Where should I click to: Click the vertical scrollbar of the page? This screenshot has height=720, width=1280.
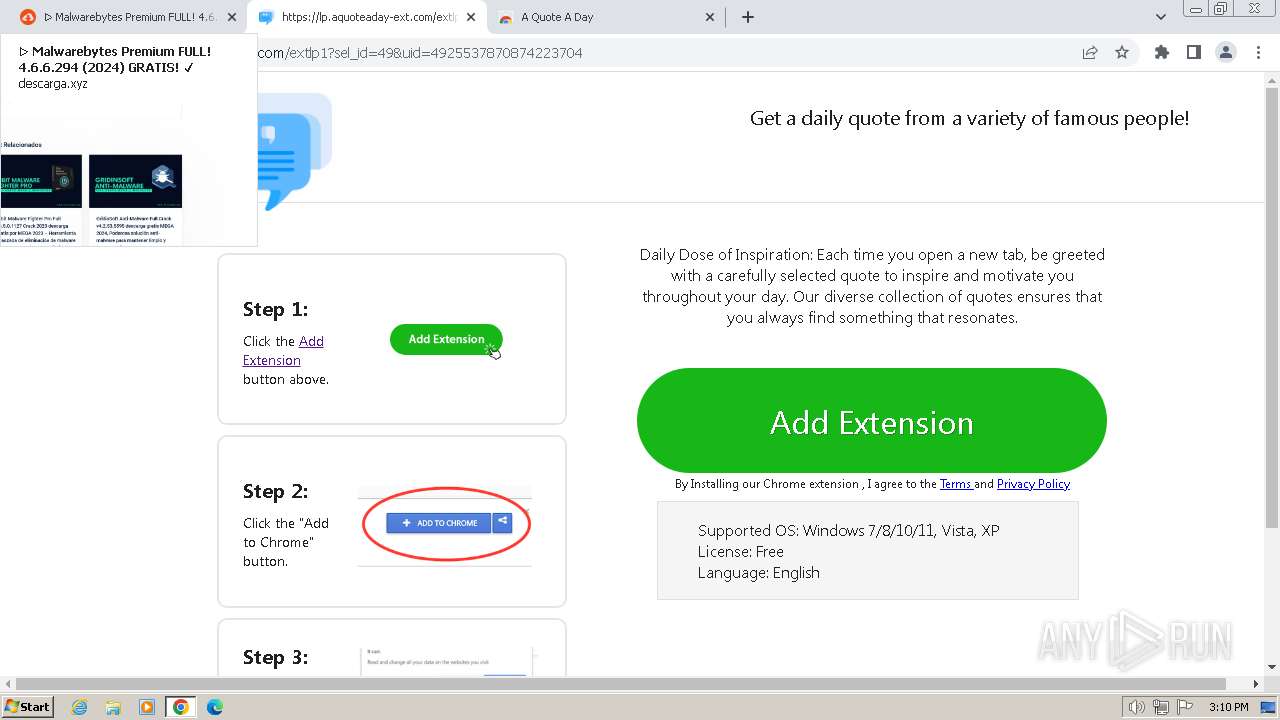point(1270,310)
